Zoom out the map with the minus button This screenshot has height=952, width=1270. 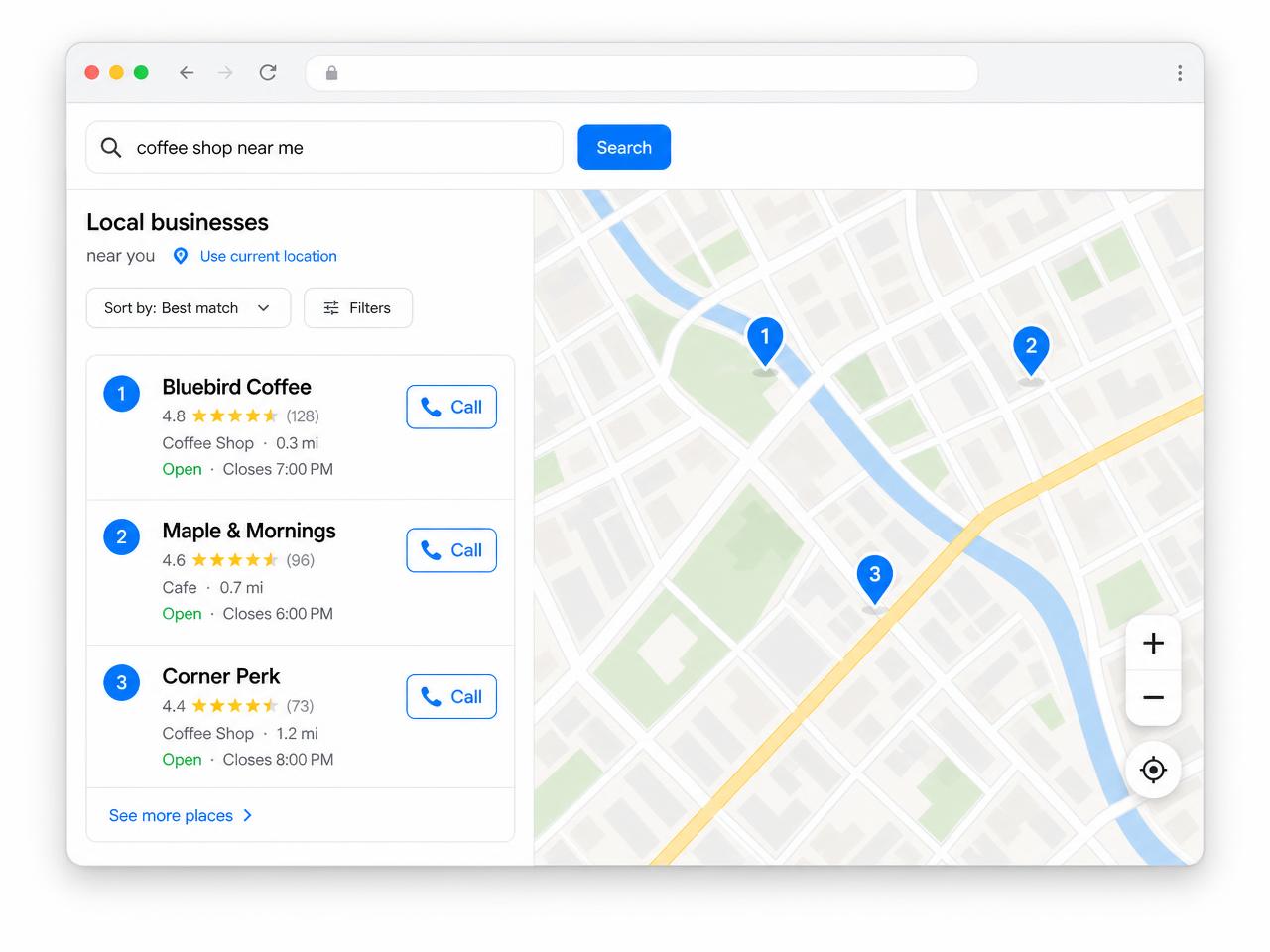tap(1153, 698)
